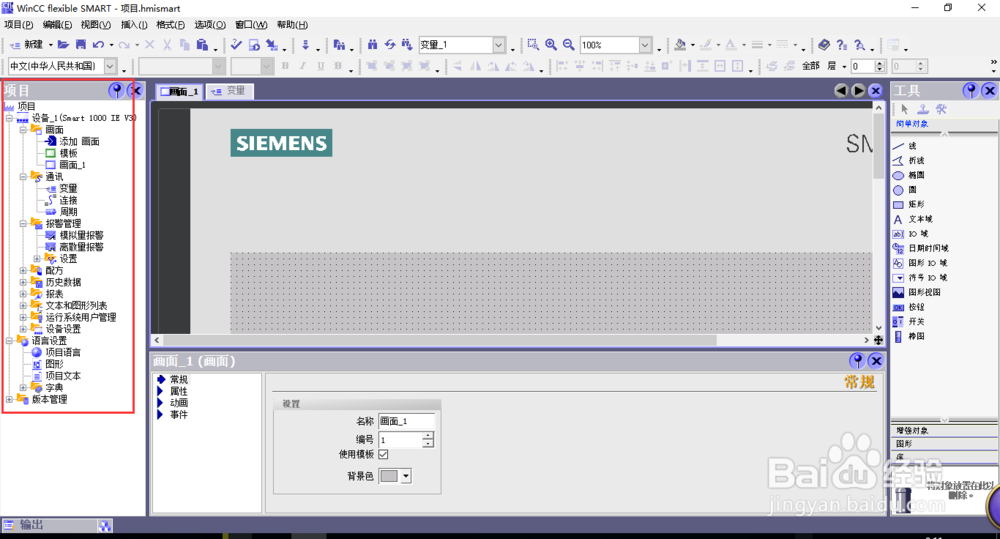Screen dimensions: 1000x539
Task: Increase the 编号 number stepper
Action: [x=428, y=436]
